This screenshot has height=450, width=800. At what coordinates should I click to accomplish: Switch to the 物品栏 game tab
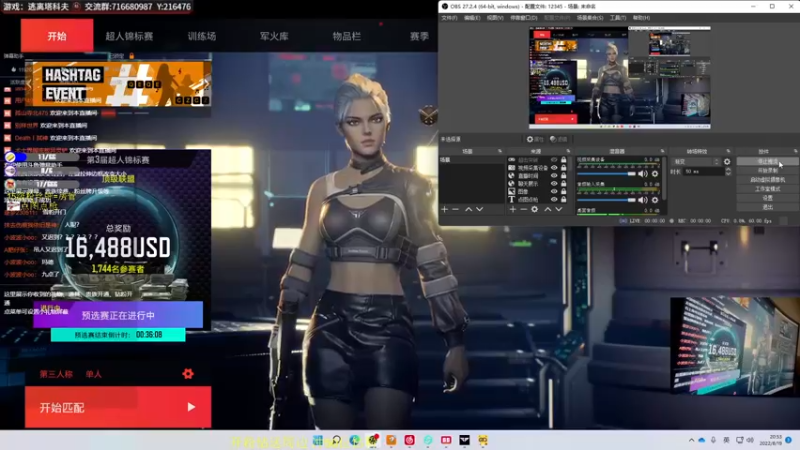pyautogui.click(x=346, y=36)
